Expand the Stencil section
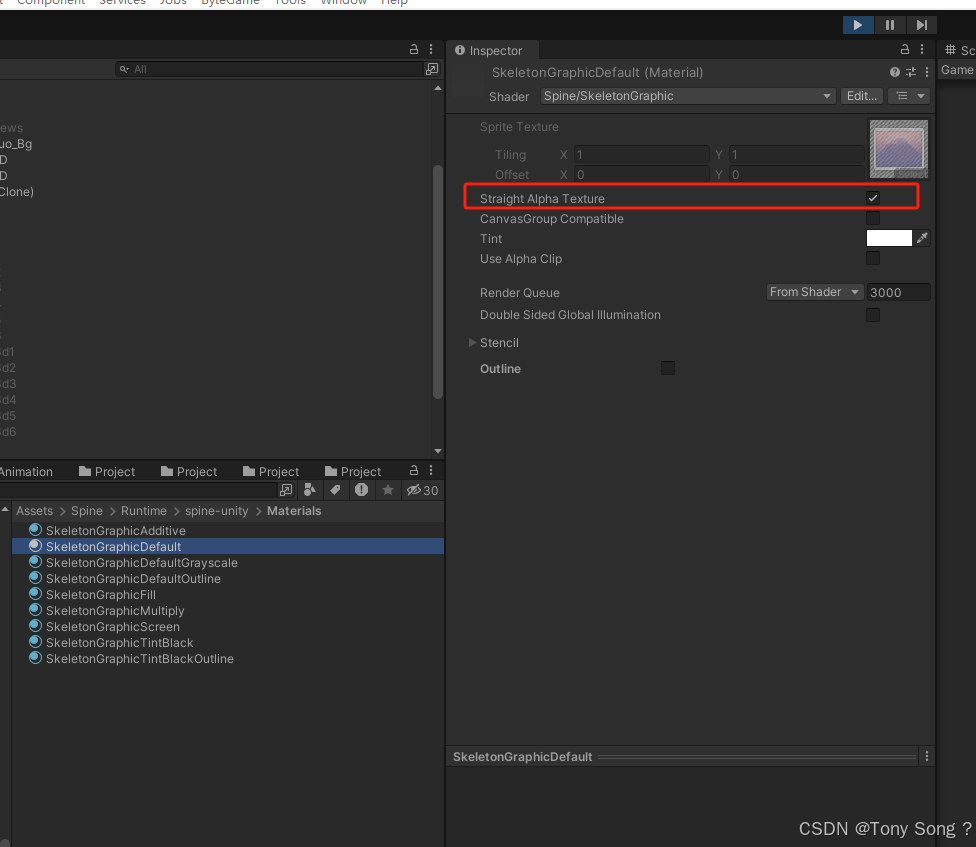 (x=473, y=342)
